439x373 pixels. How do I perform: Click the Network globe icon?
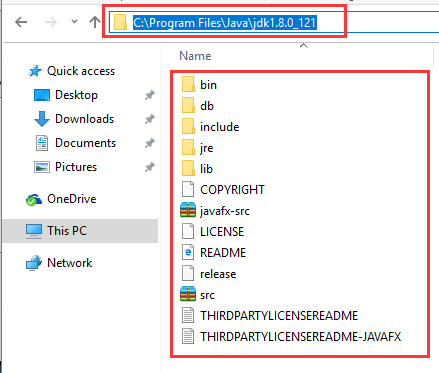(x=34, y=263)
